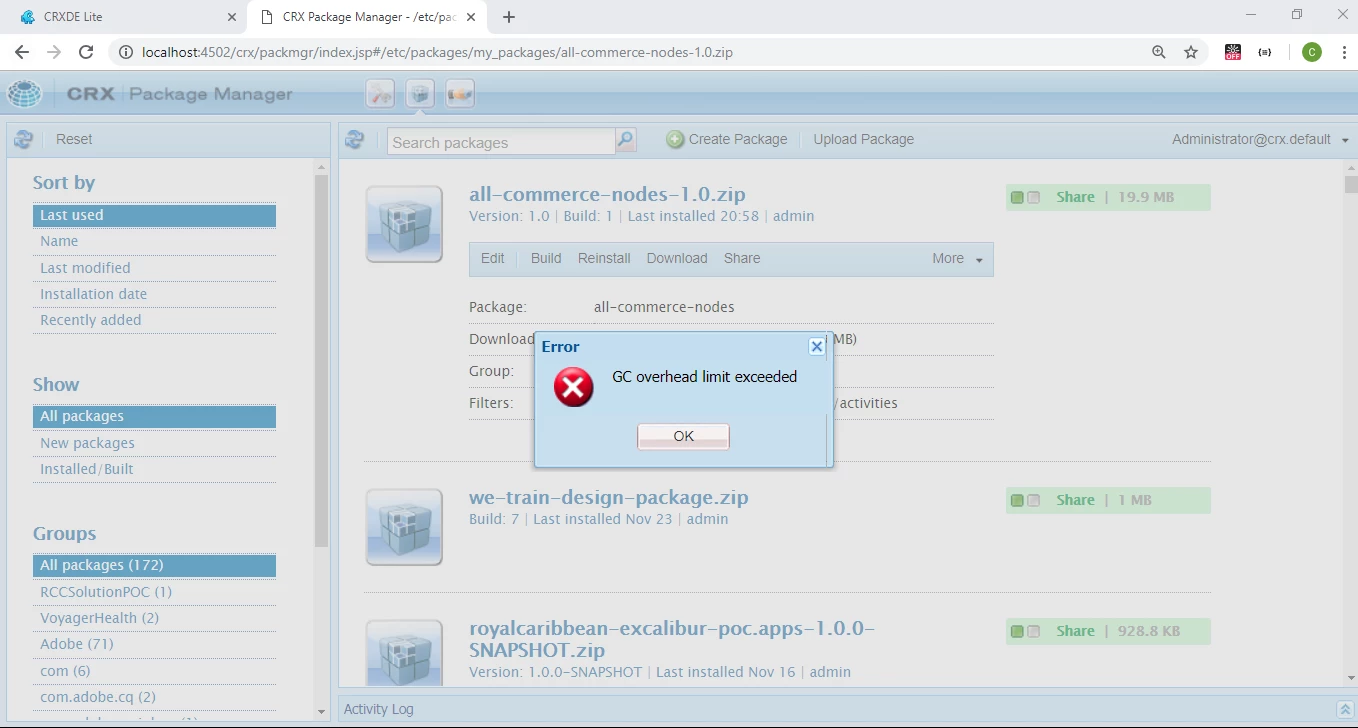Toggle grey status box of royalcaribbean package
Viewport: 1358px width, 728px height.
click(x=1034, y=632)
